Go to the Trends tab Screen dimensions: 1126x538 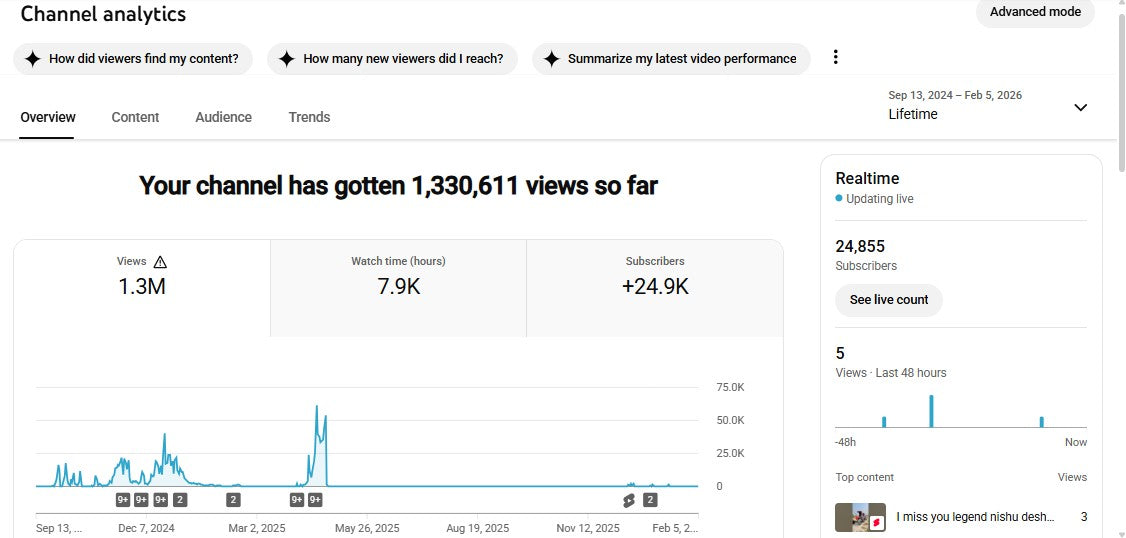[x=309, y=117]
